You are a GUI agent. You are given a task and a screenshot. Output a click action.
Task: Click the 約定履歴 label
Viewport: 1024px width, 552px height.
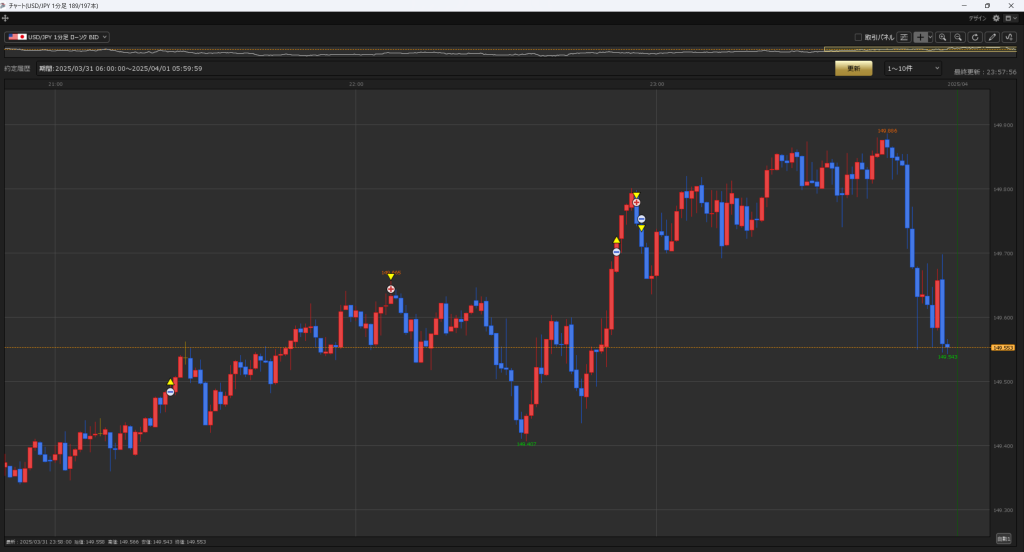tap(18, 69)
